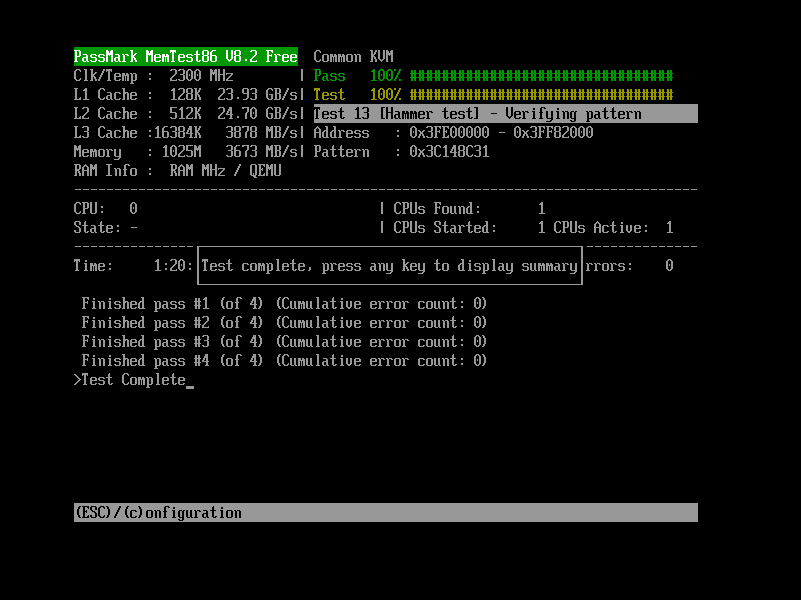Click the green Pass 100% progress bar
Viewport: 801px width, 600px height.
[493, 76]
